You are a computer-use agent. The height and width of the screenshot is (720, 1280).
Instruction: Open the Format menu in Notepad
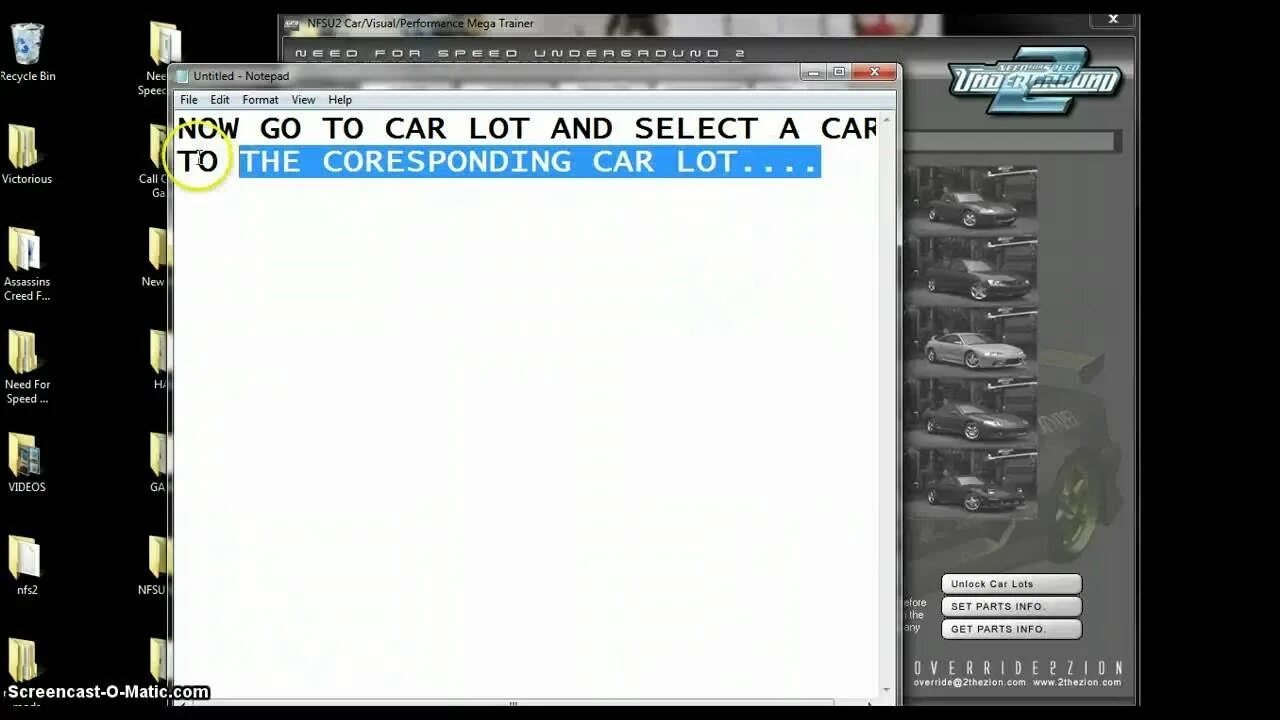click(x=260, y=100)
